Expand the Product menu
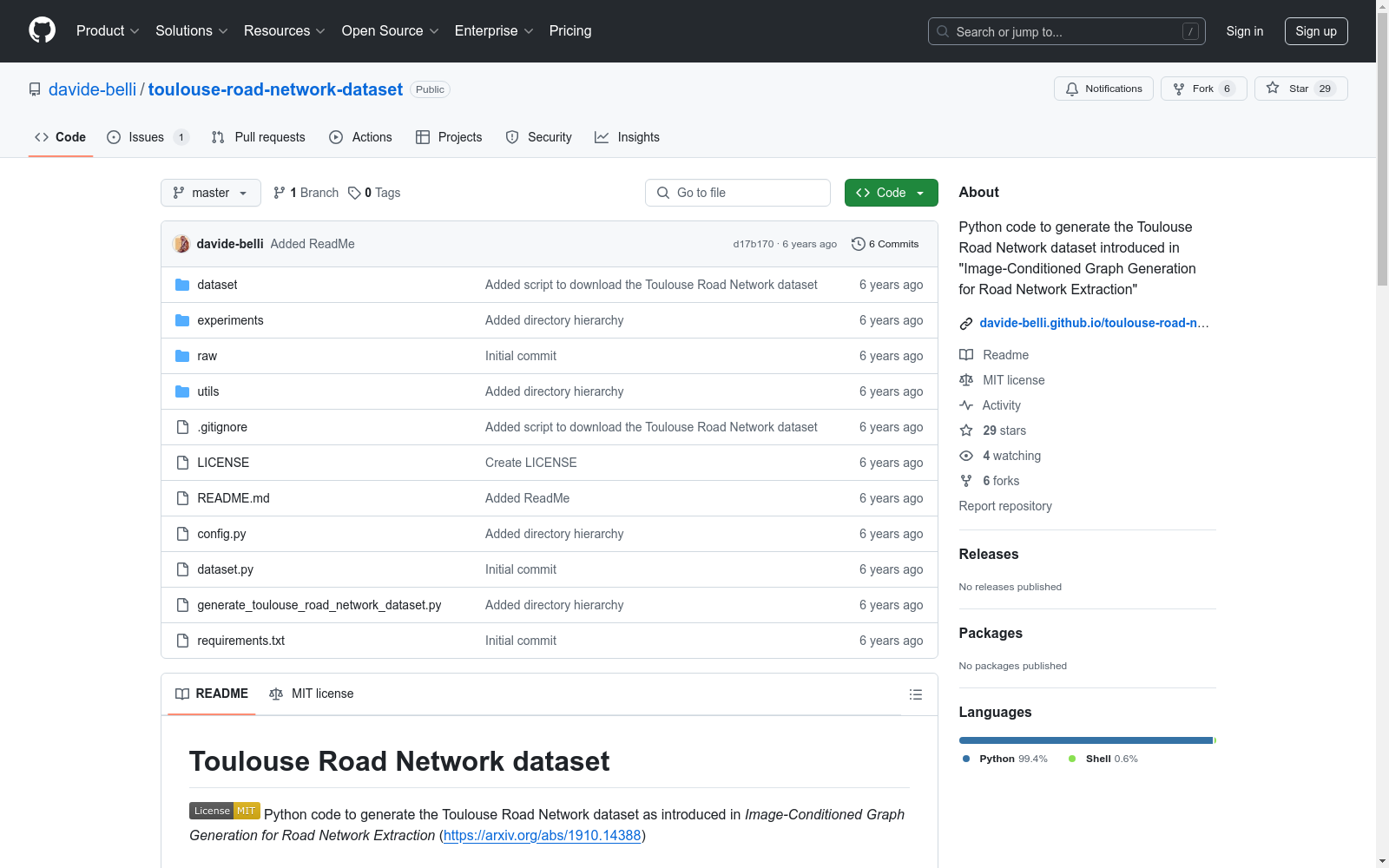This screenshot has height=868, width=1389. (x=108, y=30)
